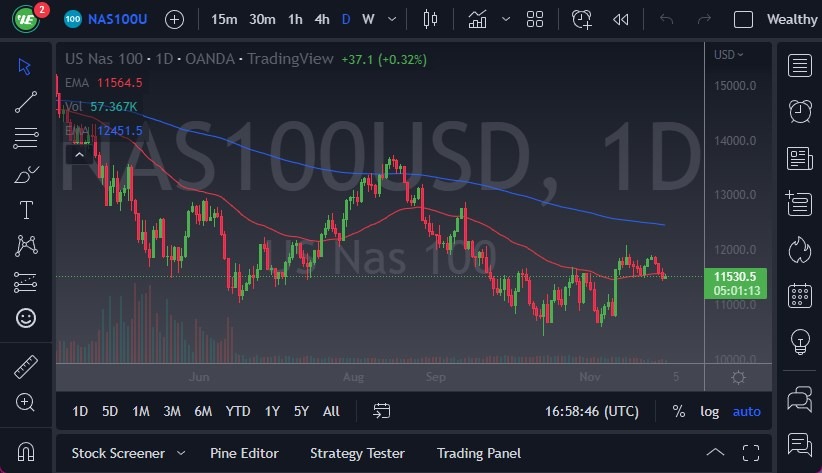
Task: Select the daily D timeframe
Action: 346,19
